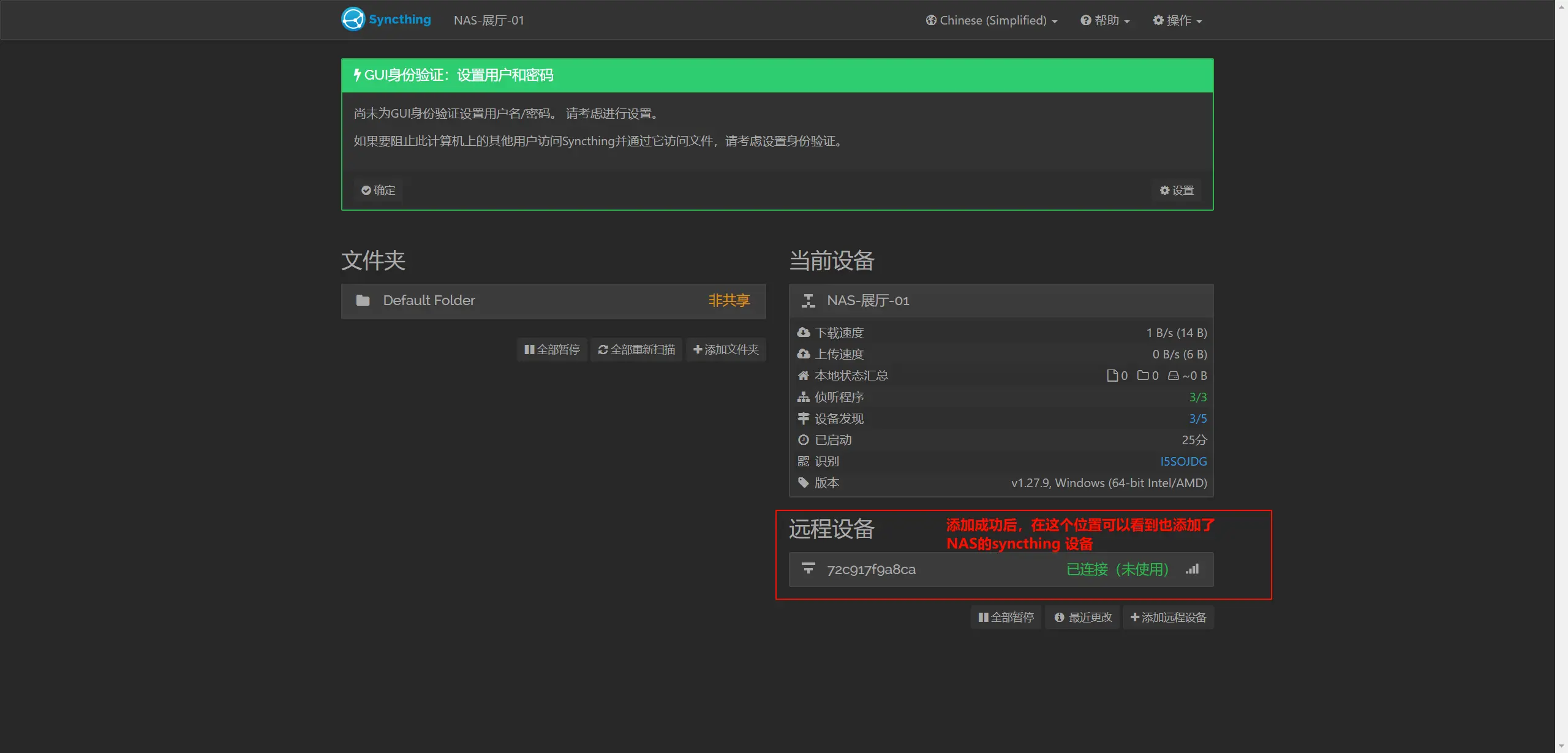Viewport: 1568px width, 753px height.
Task: Open the 操作 menu
Action: pyautogui.click(x=1176, y=20)
